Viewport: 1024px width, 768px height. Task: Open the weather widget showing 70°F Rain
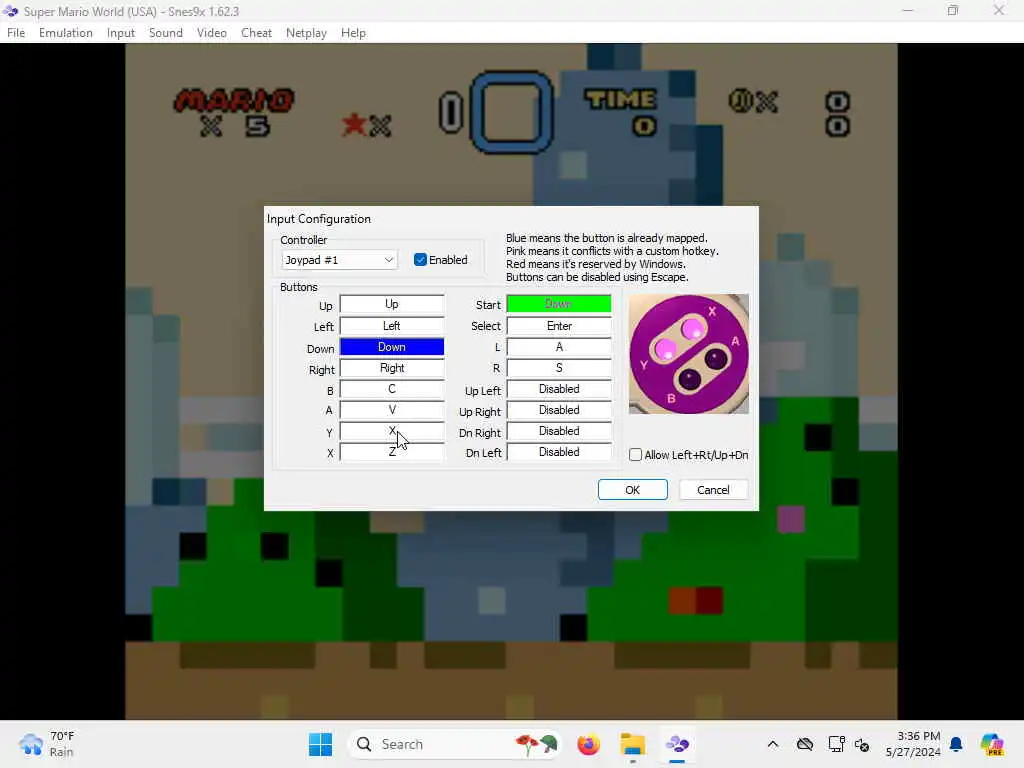(47, 744)
